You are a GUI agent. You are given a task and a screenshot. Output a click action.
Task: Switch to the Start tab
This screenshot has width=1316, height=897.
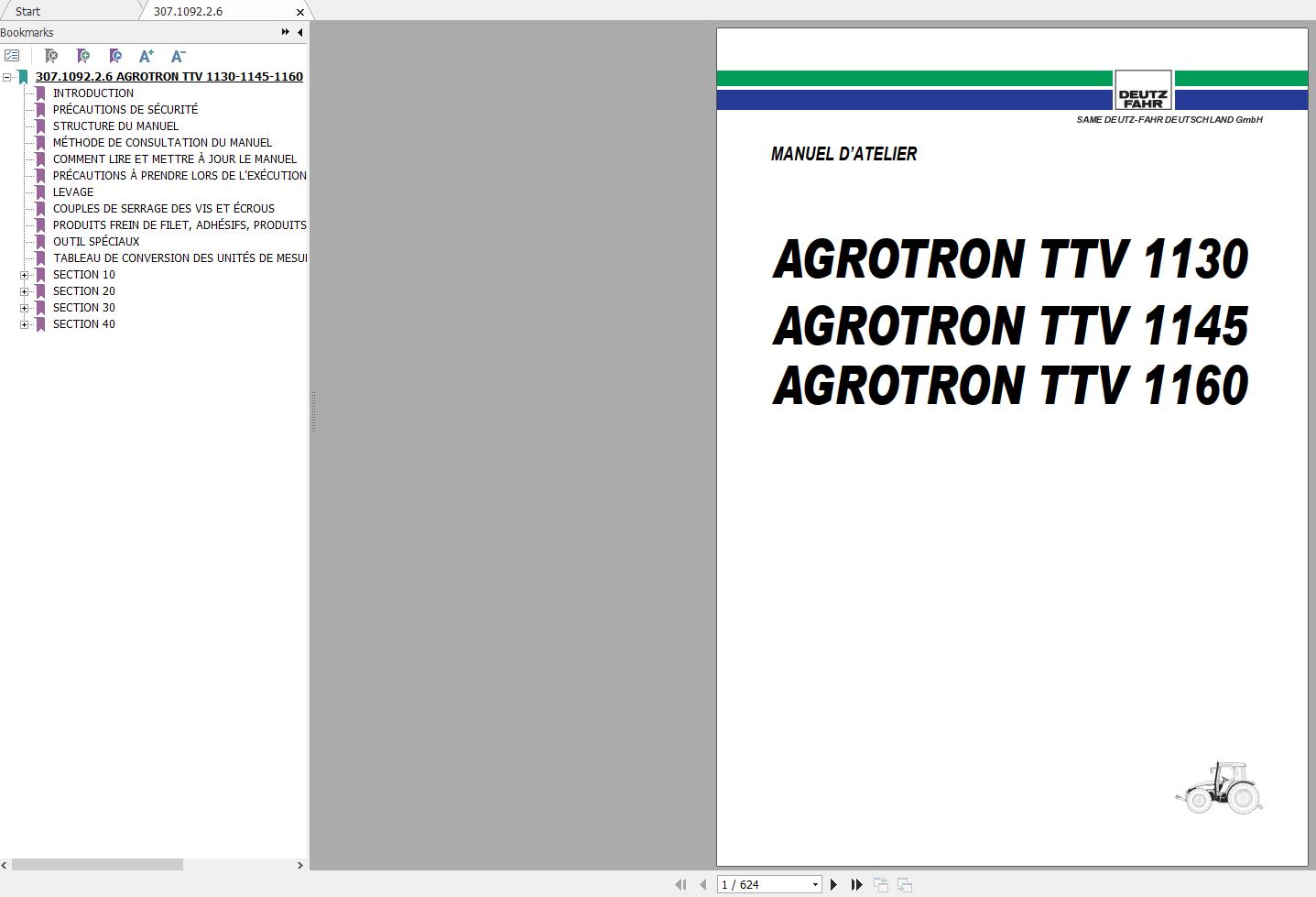pos(27,12)
